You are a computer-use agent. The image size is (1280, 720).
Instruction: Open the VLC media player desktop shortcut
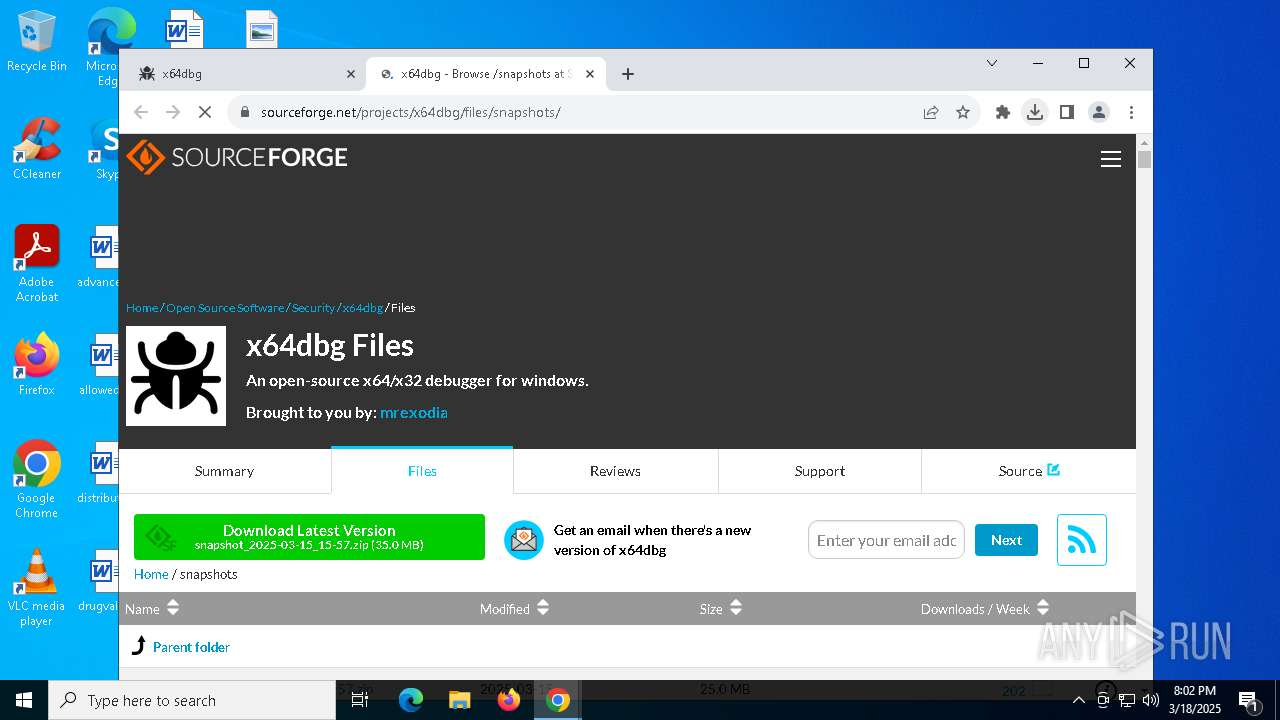[x=37, y=588]
